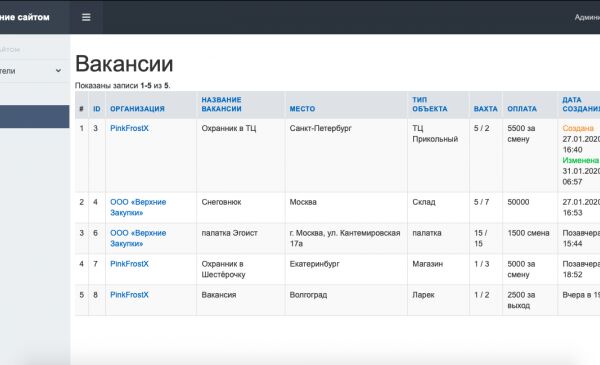Open ООО «Верхние Закупки» link in Снеговнюк row
This screenshot has width=600, height=365.
click(x=138, y=207)
